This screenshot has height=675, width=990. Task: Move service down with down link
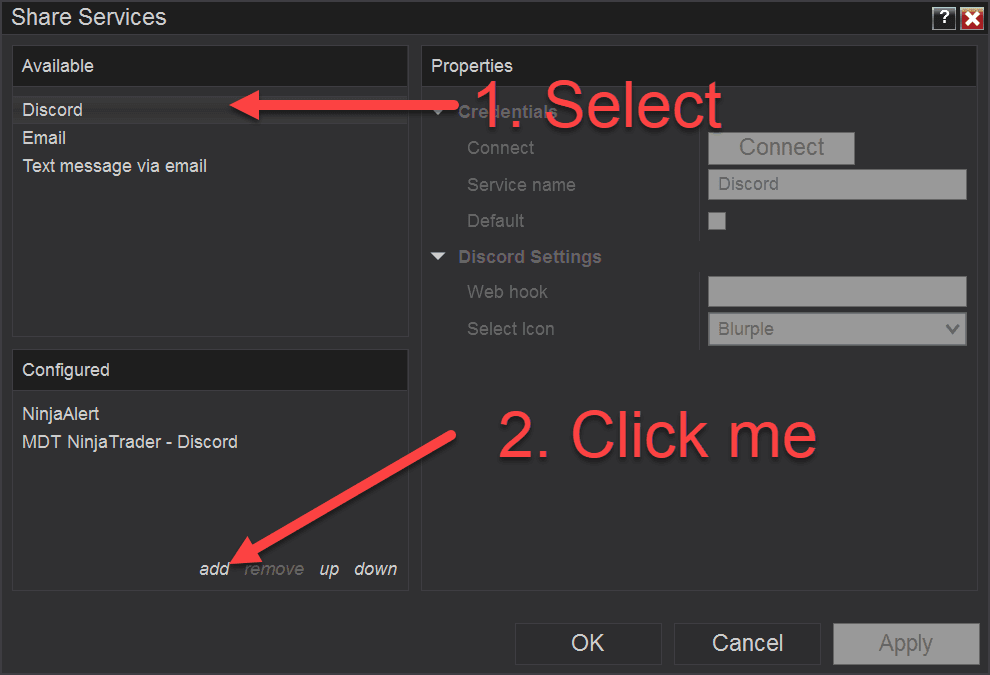pos(376,569)
